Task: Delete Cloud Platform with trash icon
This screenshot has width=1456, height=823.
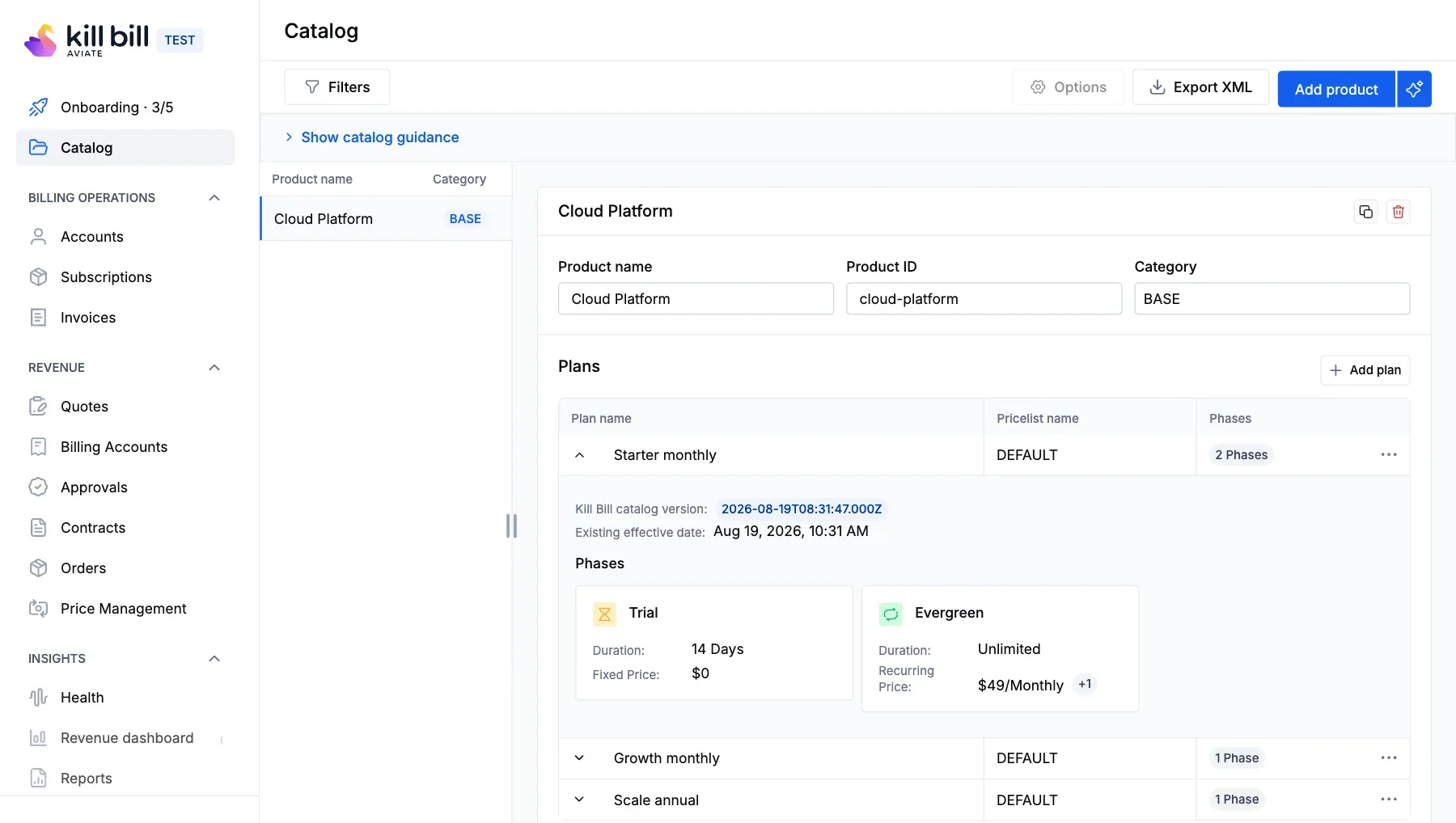Action: point(1399,212)
